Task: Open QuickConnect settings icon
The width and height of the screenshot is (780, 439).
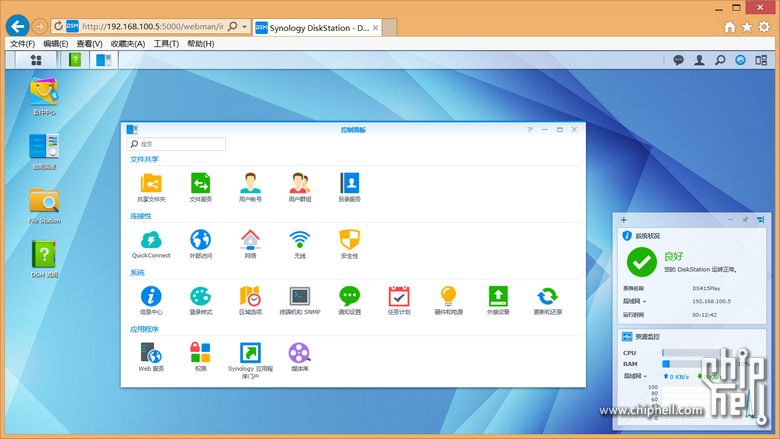Action: point(151,240)
